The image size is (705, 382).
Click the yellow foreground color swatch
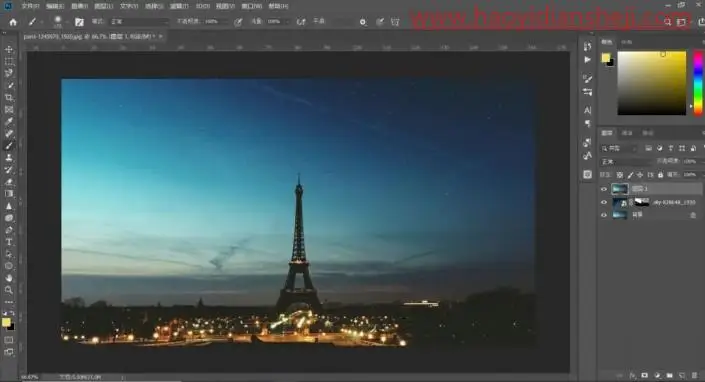pos(606,58)
